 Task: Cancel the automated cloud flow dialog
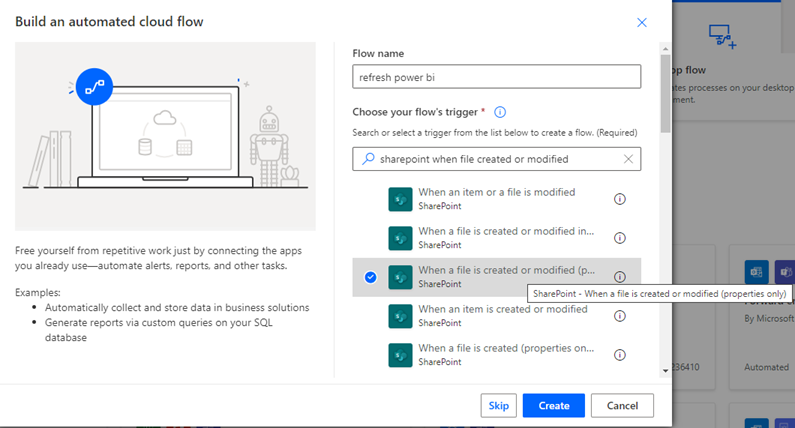pyautogui.click(x=621, y=405)
